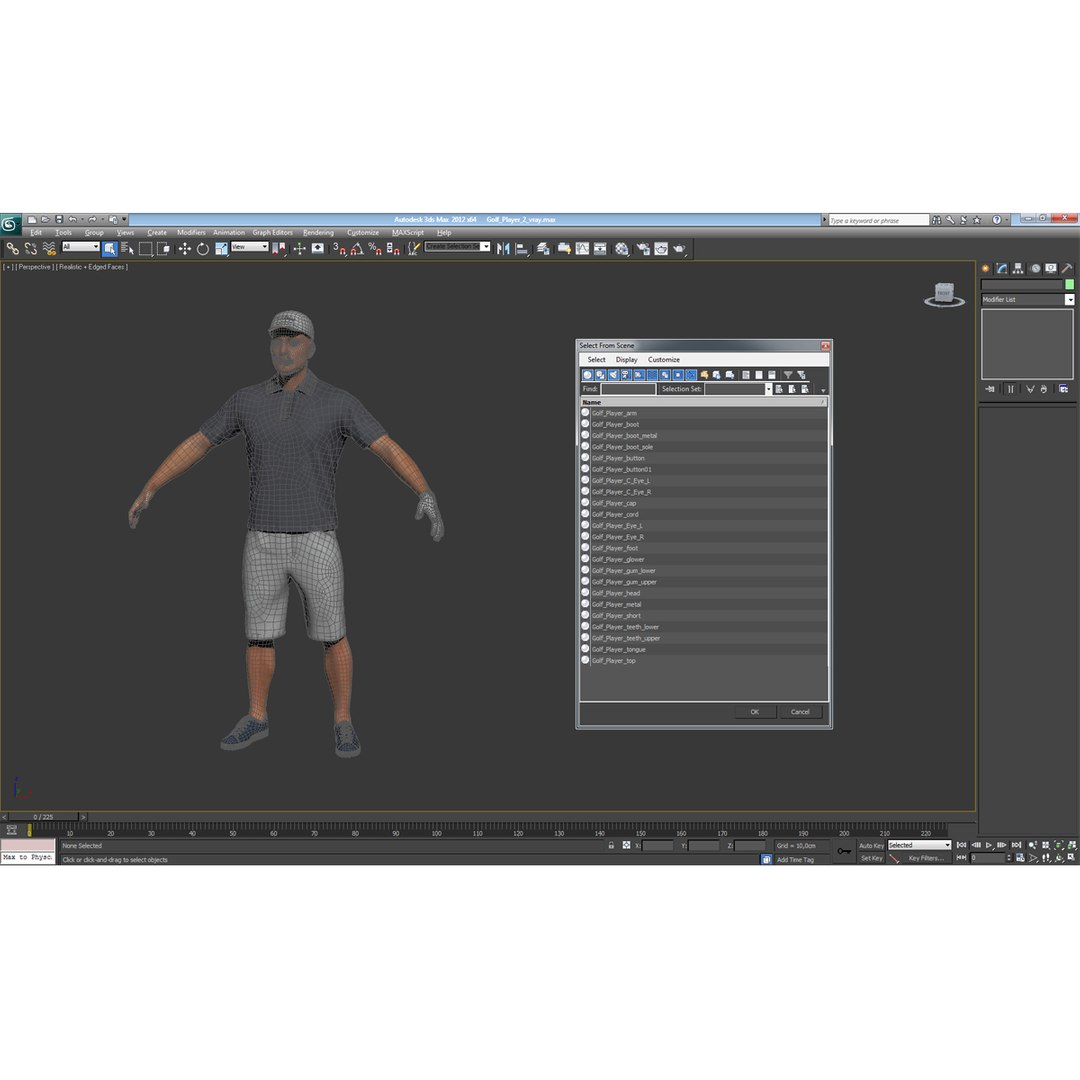This screenshot has height=1080, width=1080.
Task: Open the Create panel tab
Action: click(986, 269)
